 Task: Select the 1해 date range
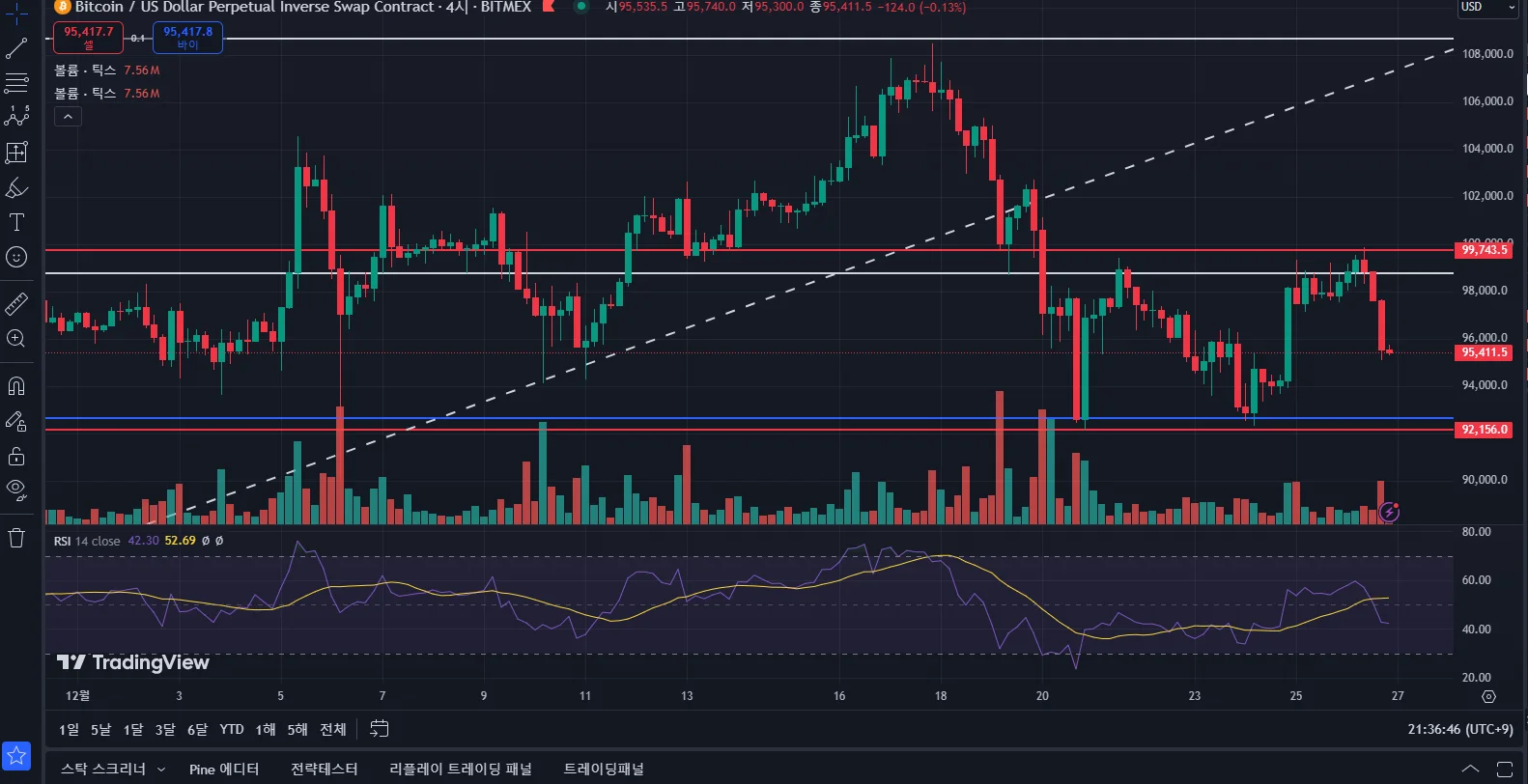[266, 729]
